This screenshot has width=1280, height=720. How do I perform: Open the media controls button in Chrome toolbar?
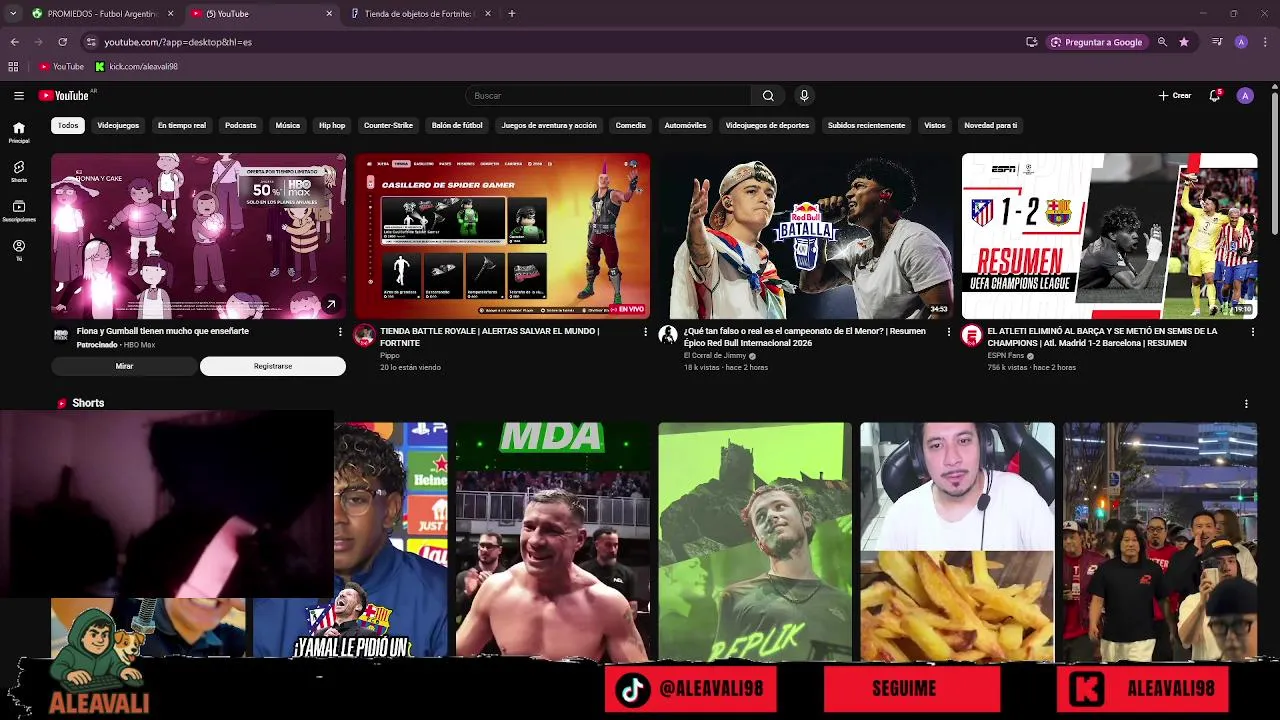[1217, 42]
